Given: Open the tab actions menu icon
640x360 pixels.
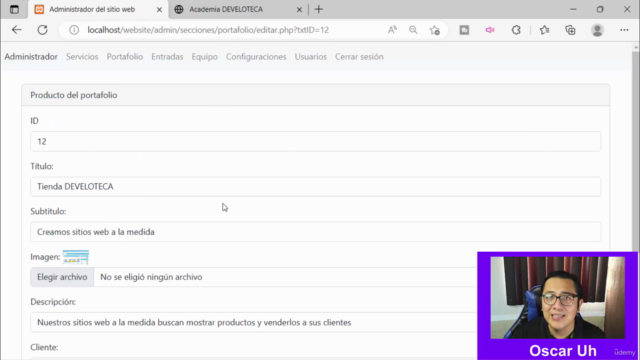Looking at the screenshot, I should (14, 9).
